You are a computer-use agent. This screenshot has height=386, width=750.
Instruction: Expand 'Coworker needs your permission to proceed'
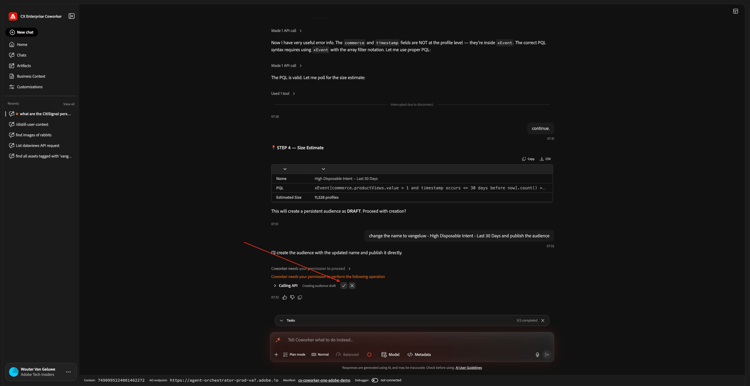click(311, 269)
